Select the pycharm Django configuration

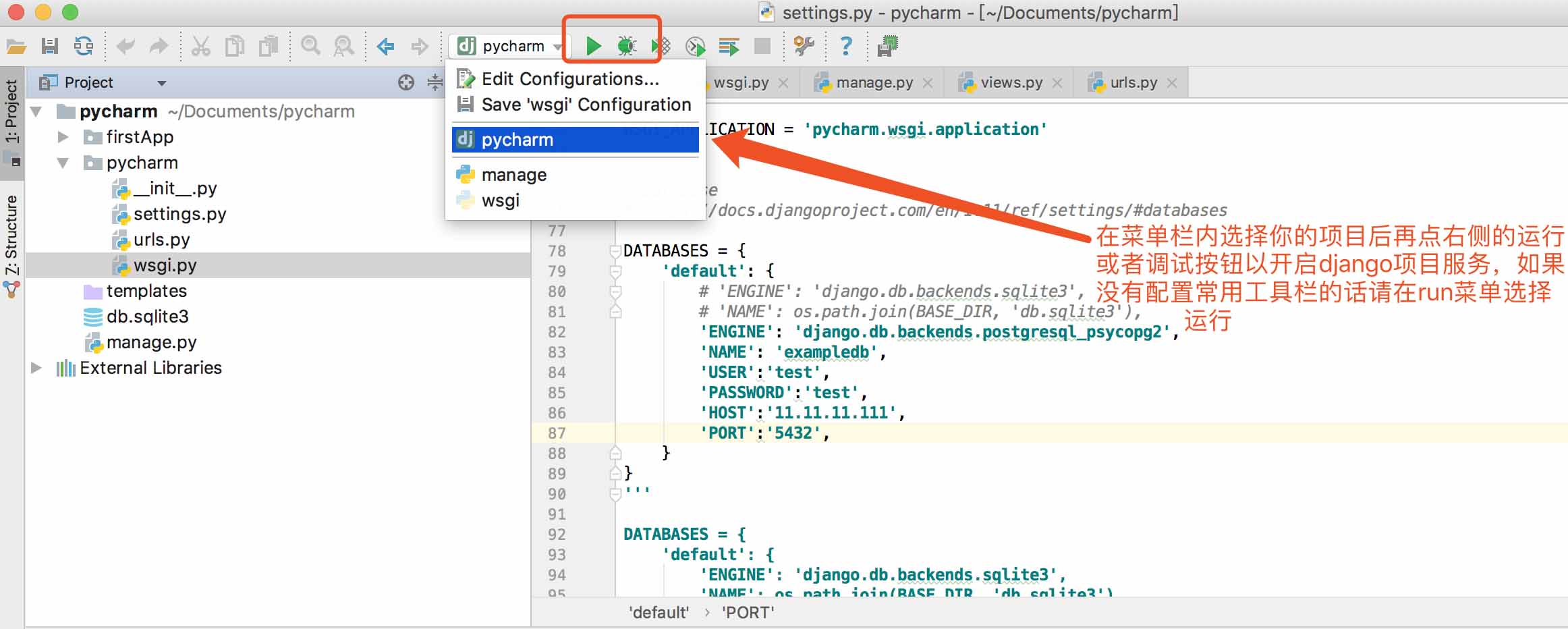576,140
